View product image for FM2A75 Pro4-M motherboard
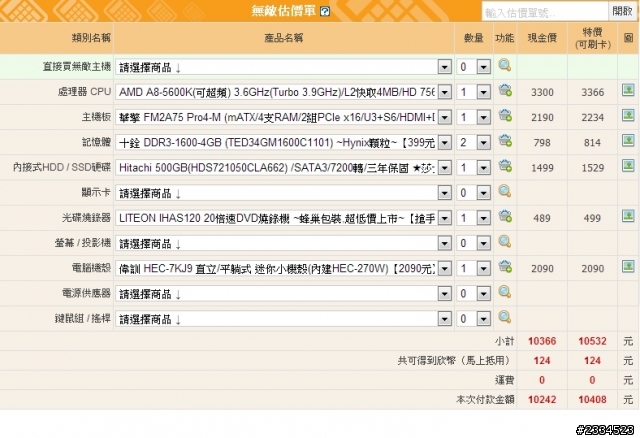The width and height of the screenshot is (640, 438). [628, 115]
